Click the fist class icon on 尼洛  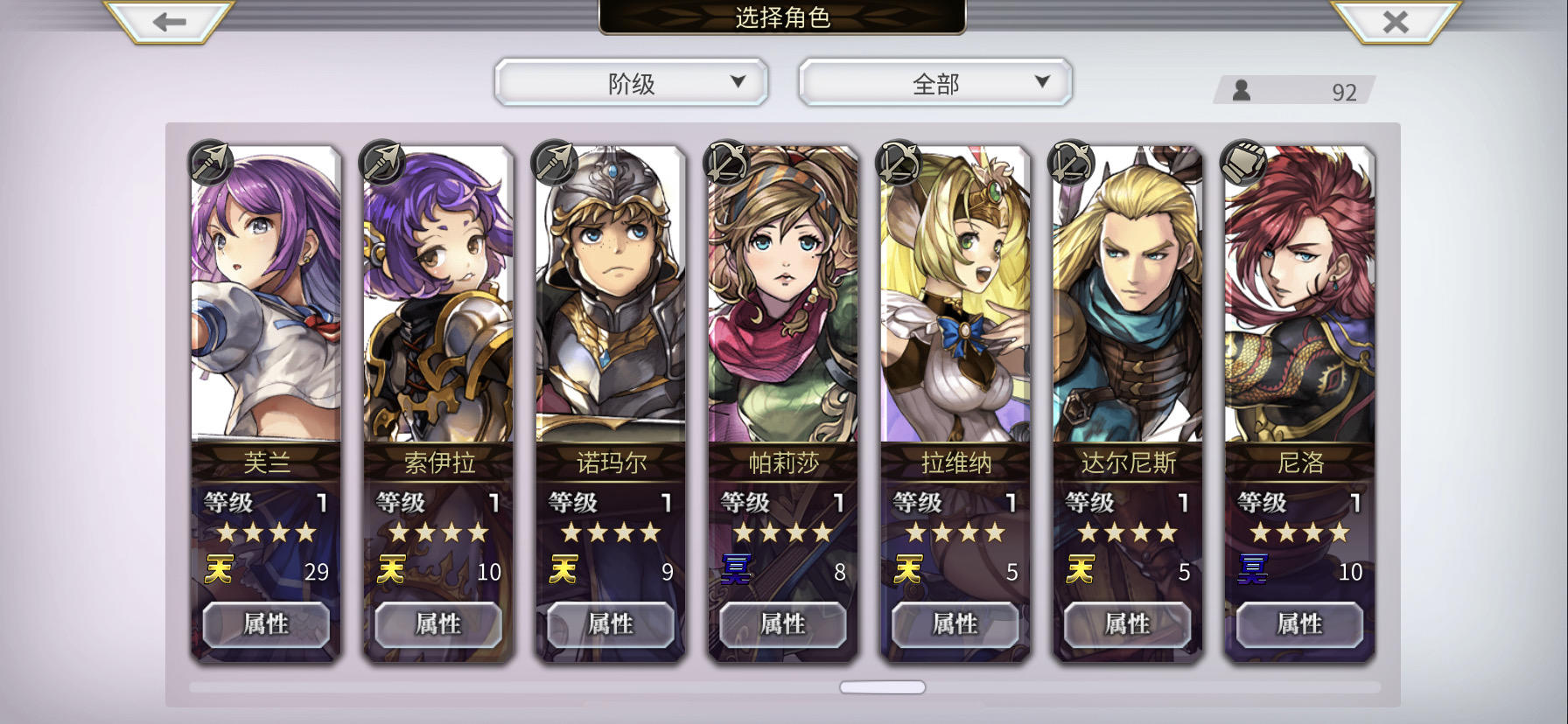(x=1244, y=162)
